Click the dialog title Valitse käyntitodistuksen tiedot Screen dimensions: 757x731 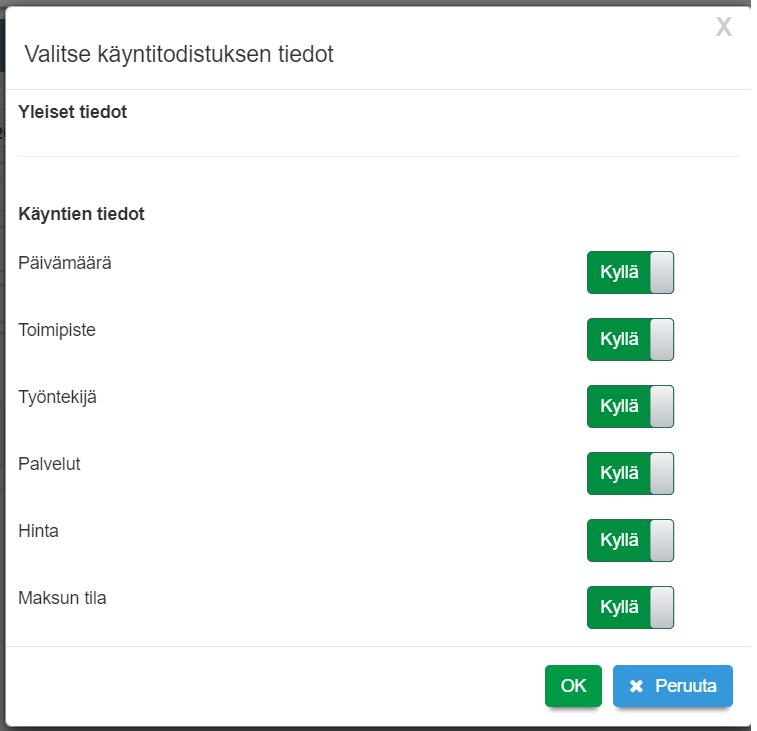[x=179, y=54]
